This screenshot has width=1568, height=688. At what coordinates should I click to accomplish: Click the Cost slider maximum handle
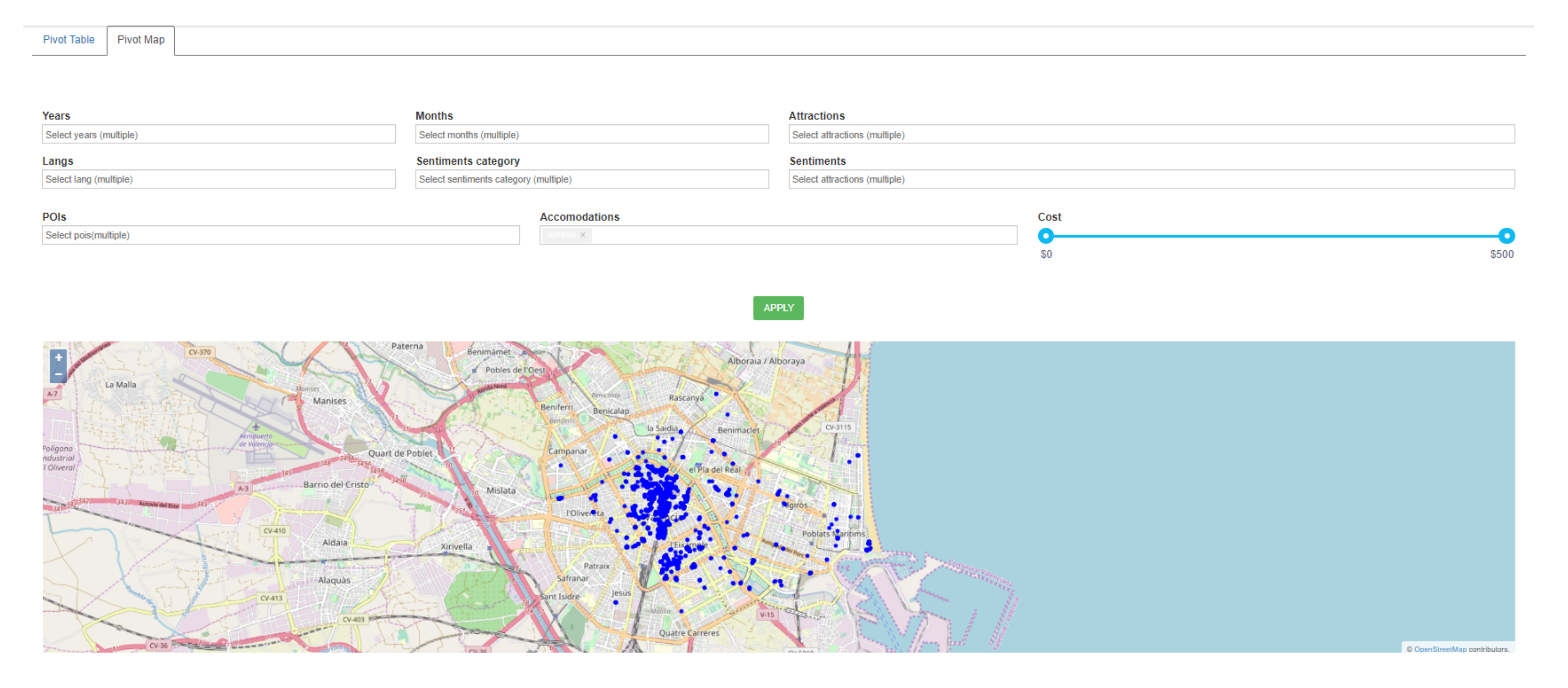[1507, 236]
